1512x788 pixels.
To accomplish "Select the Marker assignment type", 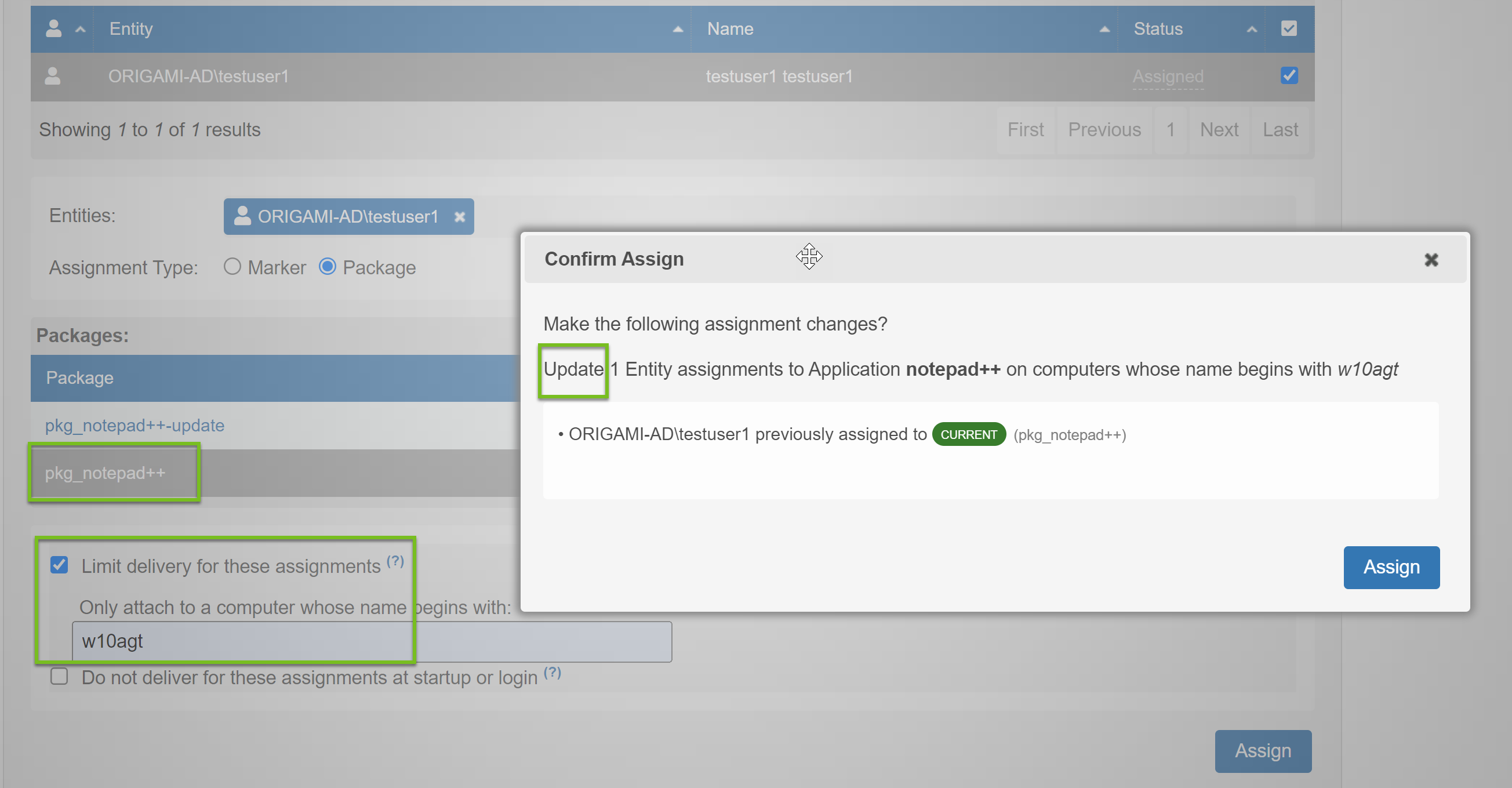I will (232, 267).
